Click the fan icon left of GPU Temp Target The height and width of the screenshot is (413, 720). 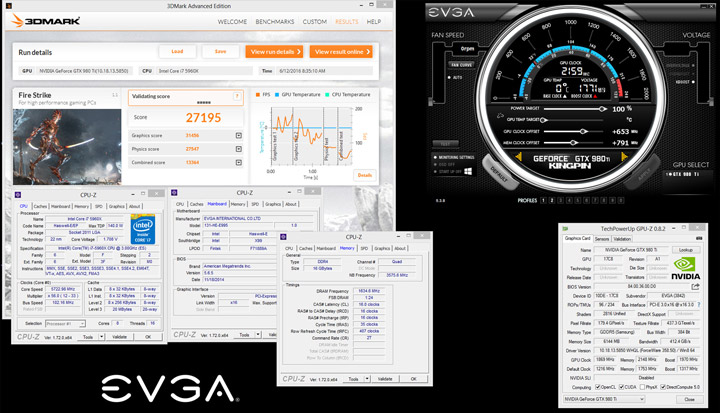tap(500, 116)
